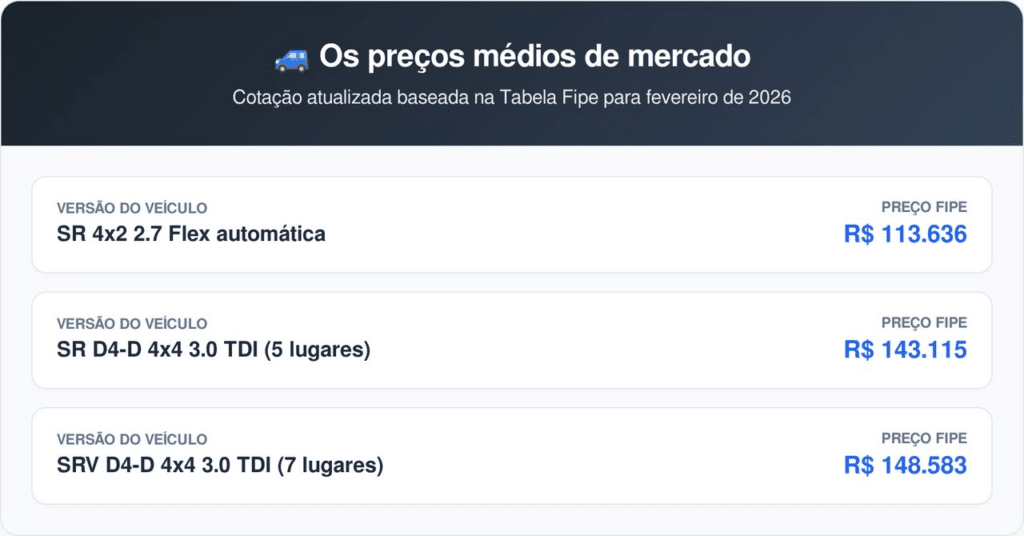Select the SR D4-D 4x4 3.0 TDI (5 lugares) version
The width and height of the screenshot is (1024, 536).
[x=213, y=350]
